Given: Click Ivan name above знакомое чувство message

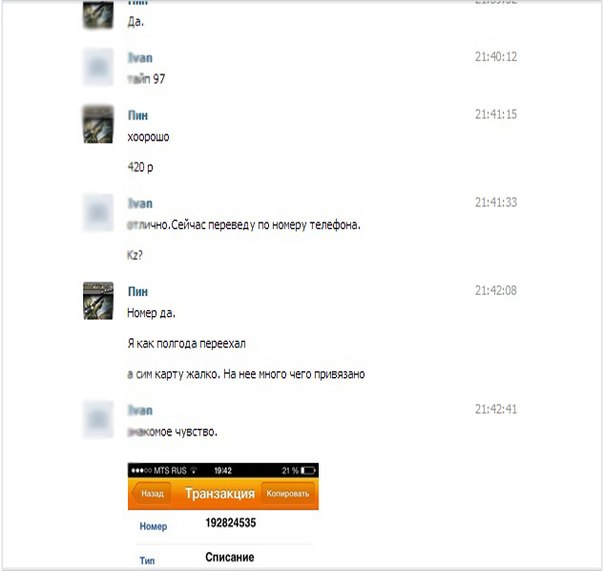Looking at the screenshot, I should (x=140, y=410).
